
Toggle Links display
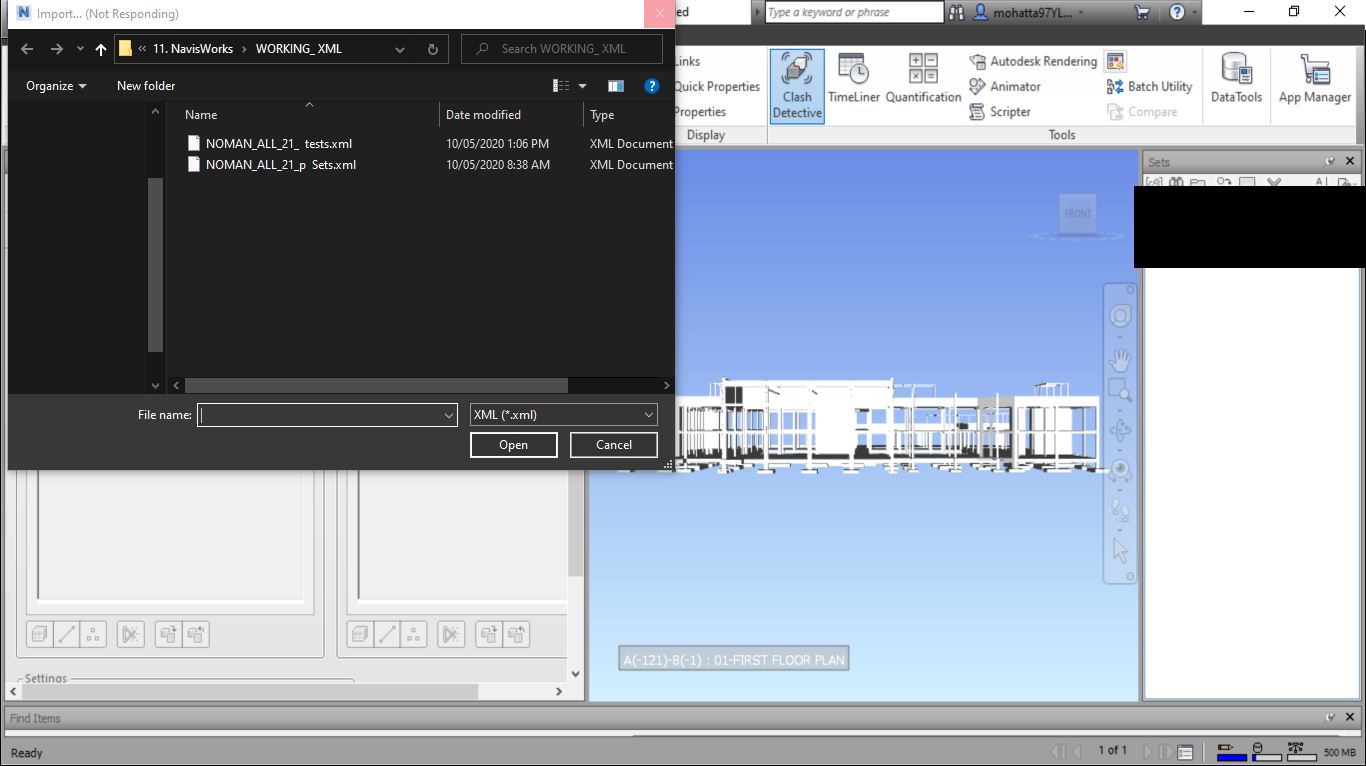(x=688, y=61)
